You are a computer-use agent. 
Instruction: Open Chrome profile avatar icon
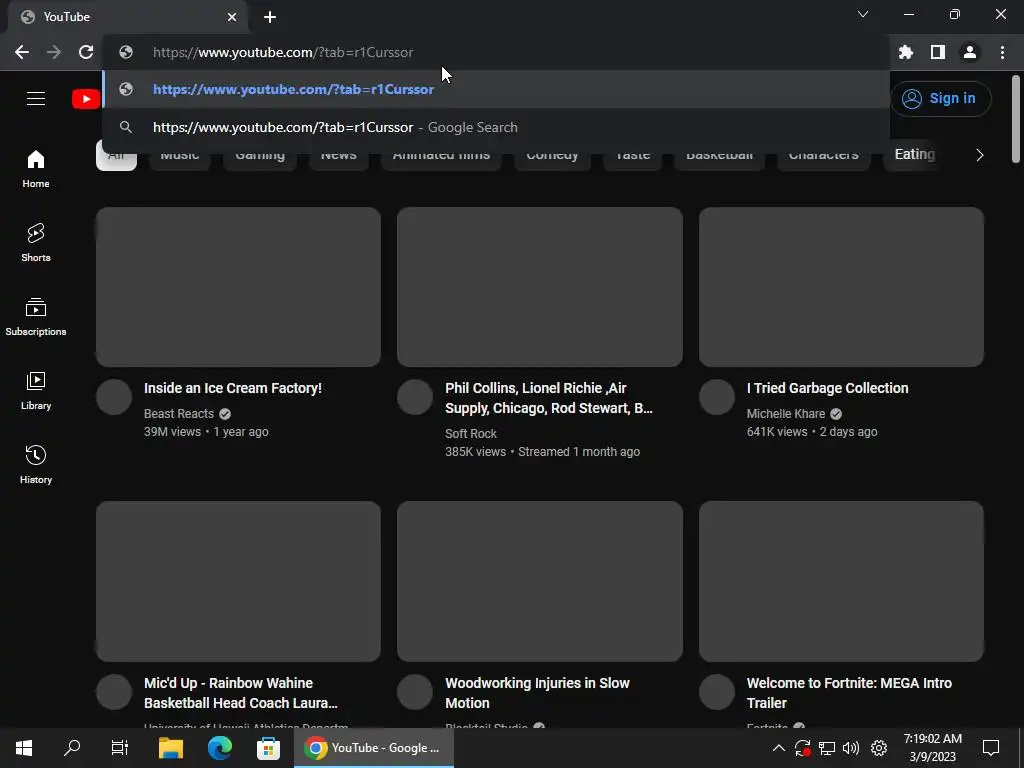click(x=970, y=52)
